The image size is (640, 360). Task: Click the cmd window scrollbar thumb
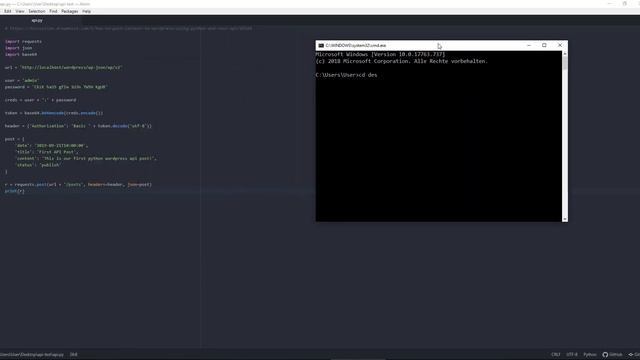point(565,63)
